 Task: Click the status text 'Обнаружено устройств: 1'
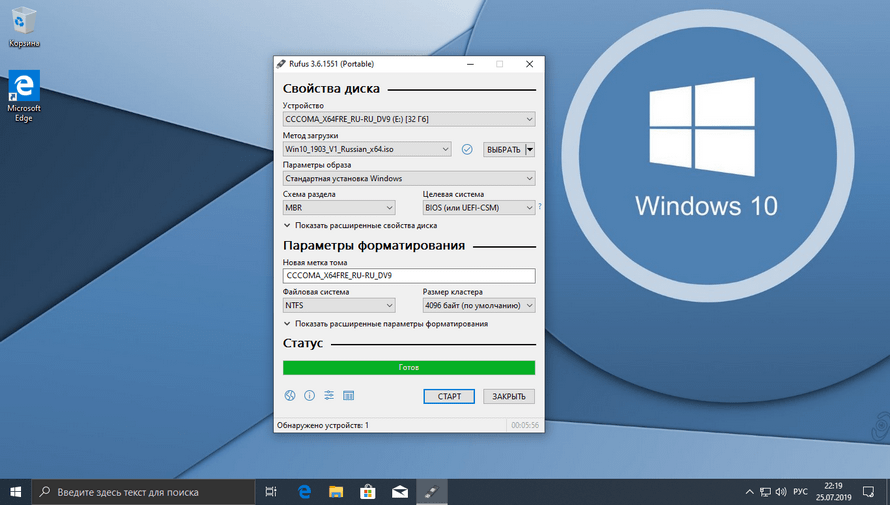tap(322, 425)
